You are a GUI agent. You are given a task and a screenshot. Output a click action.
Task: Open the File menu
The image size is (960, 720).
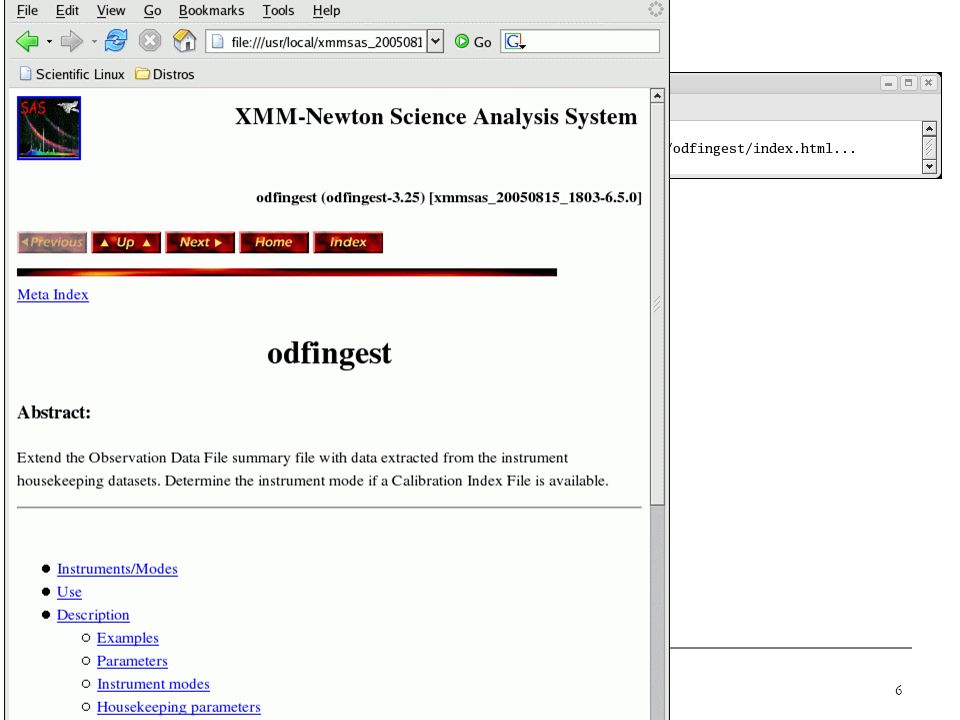point(27,10)
